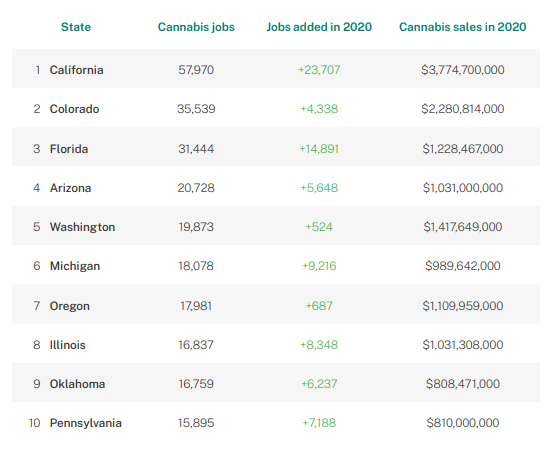Select the Washington state entry
Viewport: 559px width, 456px height.
pos(82,227)
